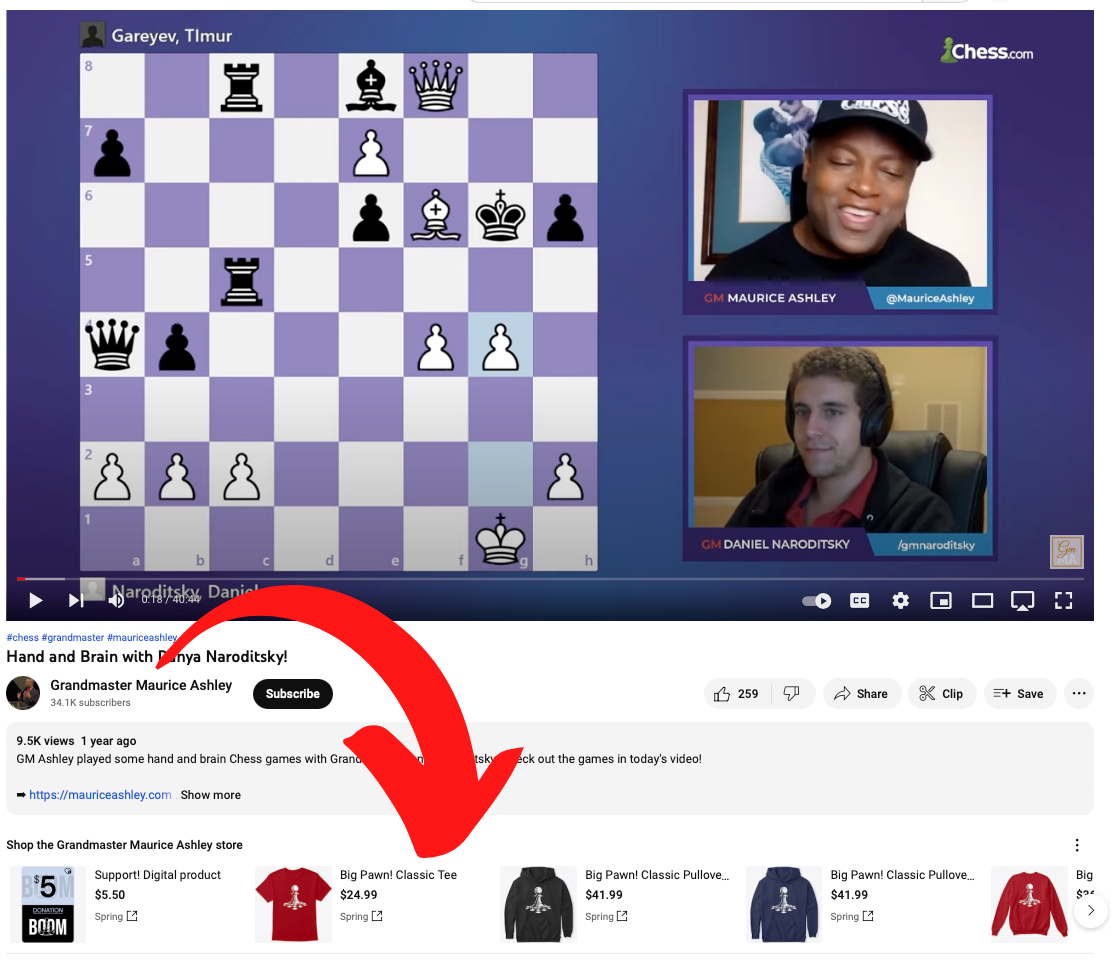Open Big Pawn! Classic Tee red shirt image

(293, 904)
